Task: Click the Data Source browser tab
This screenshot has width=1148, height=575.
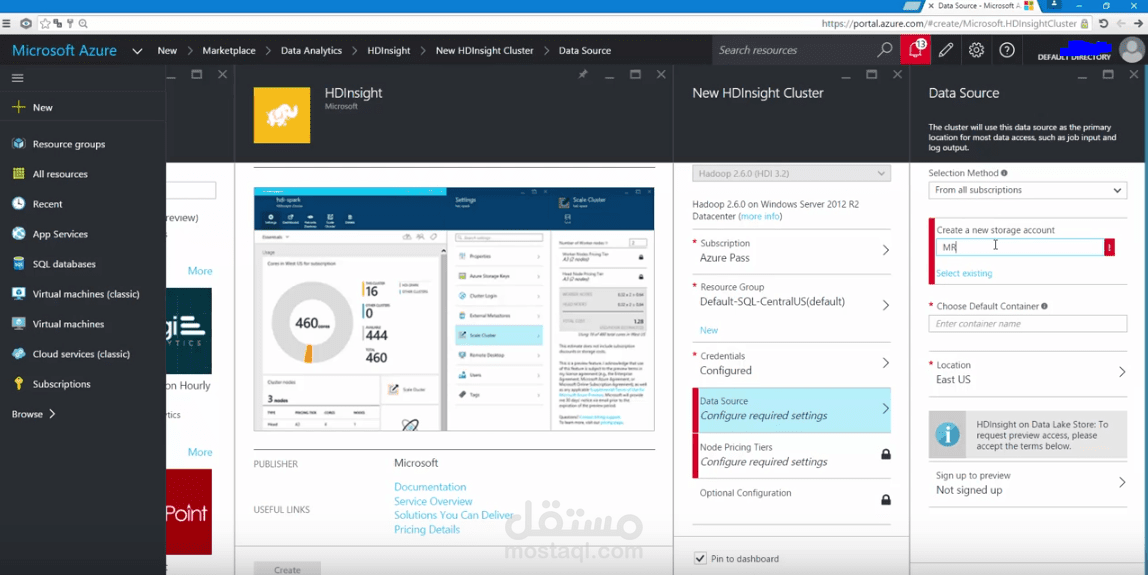Action: [980, 6]
